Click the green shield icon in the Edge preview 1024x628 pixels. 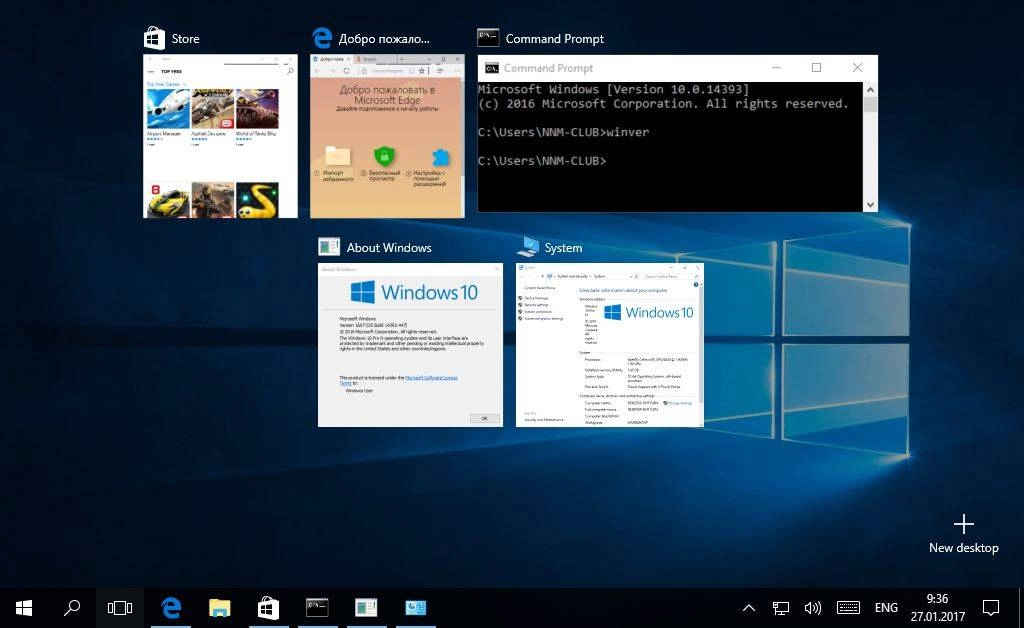click(x=384, y=157)
